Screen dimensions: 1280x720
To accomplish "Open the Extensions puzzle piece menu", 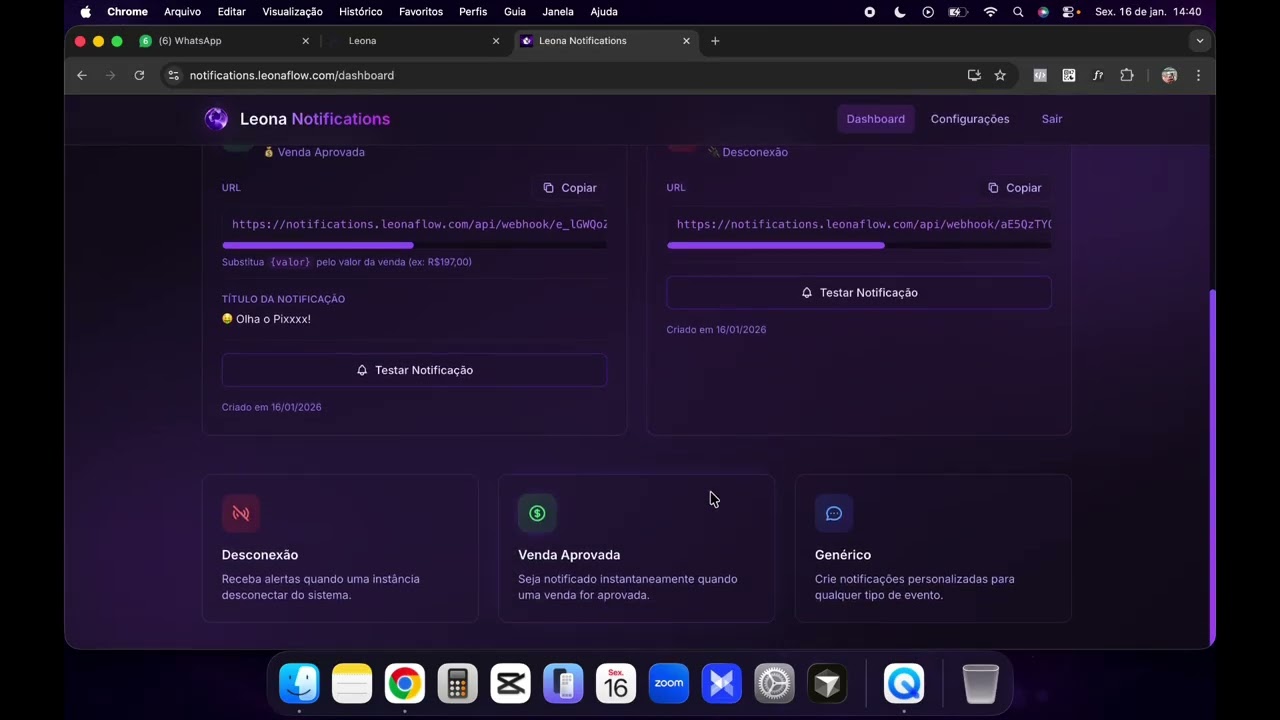I will [1127, 75].
